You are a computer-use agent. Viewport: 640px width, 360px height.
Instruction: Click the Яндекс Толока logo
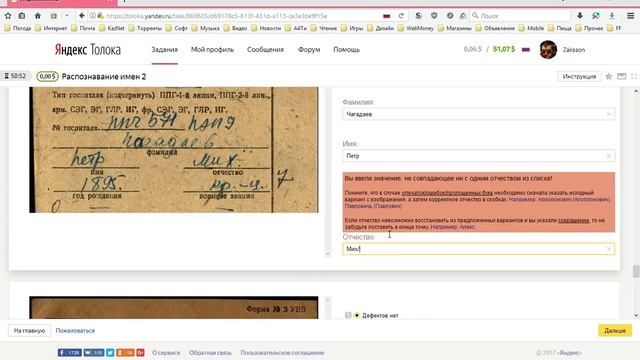[88, 50]
